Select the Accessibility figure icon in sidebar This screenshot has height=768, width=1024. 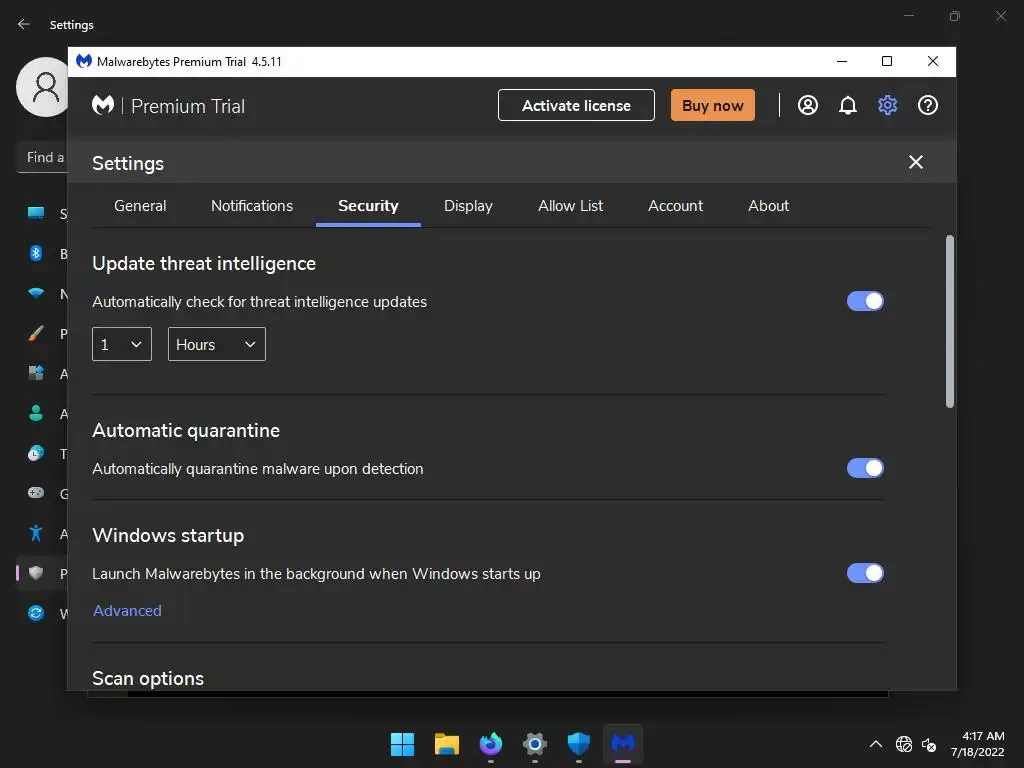(36, 533)
